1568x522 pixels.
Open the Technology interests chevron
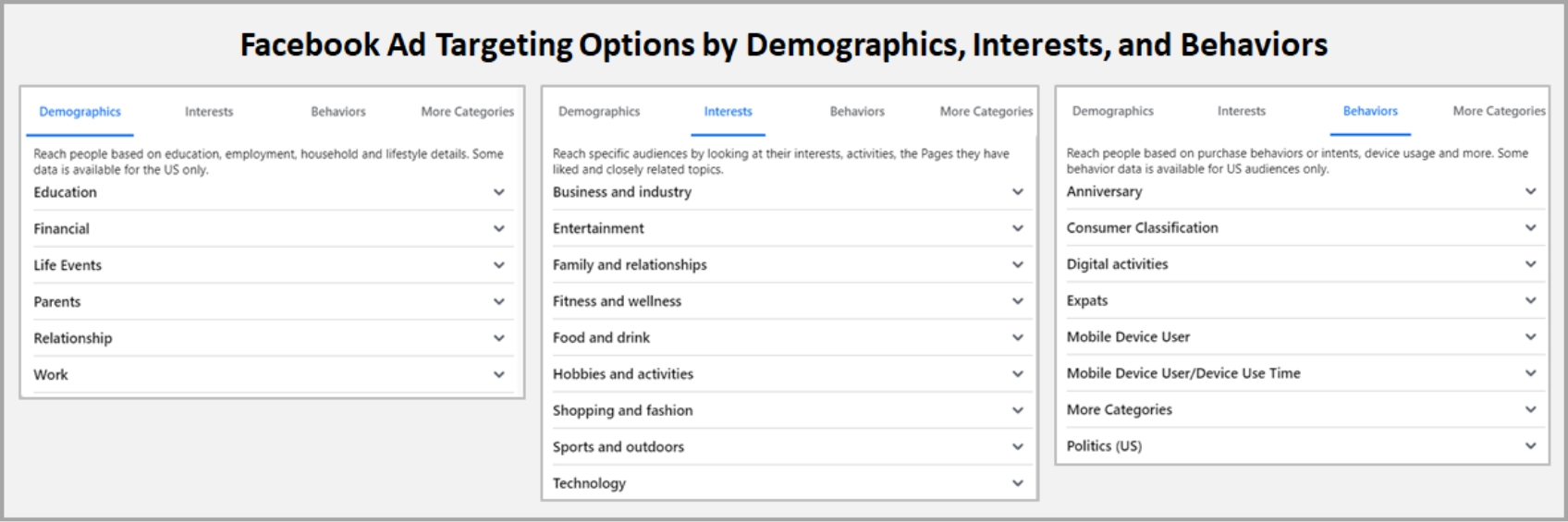point(1018,483)
